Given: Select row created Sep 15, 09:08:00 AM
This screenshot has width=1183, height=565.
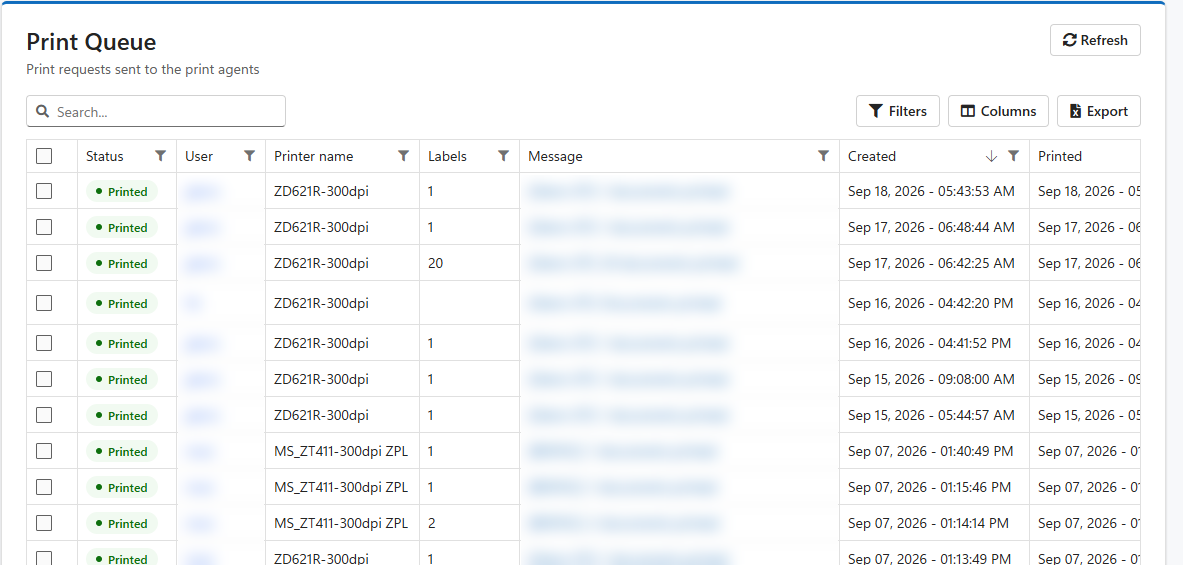Looking at the screenshot, I should 44,379.
